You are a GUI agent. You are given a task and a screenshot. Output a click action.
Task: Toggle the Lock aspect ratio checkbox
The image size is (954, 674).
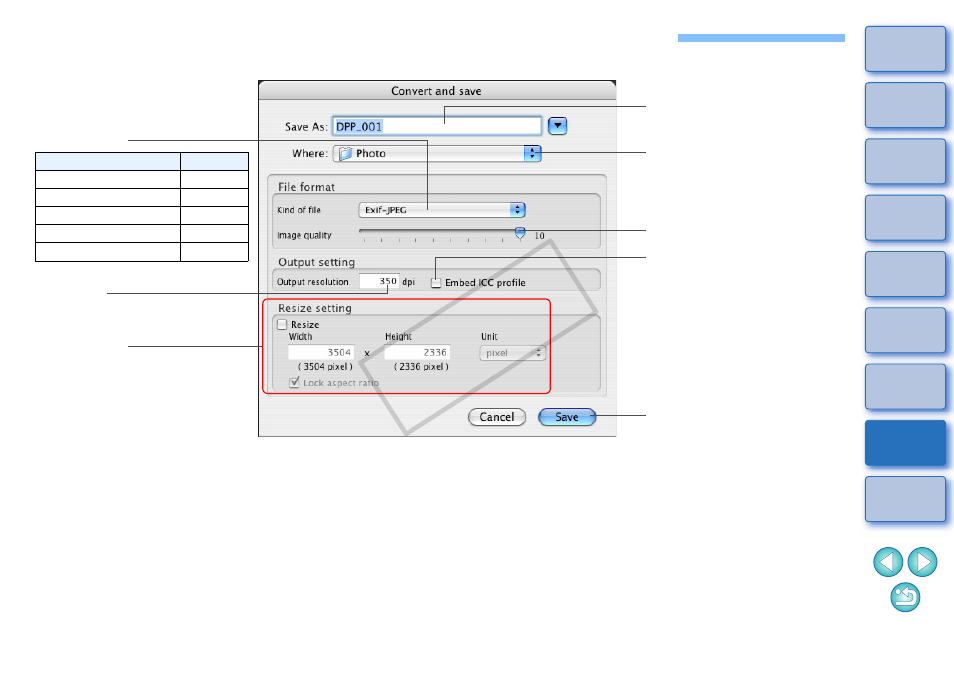pos(294,383)
